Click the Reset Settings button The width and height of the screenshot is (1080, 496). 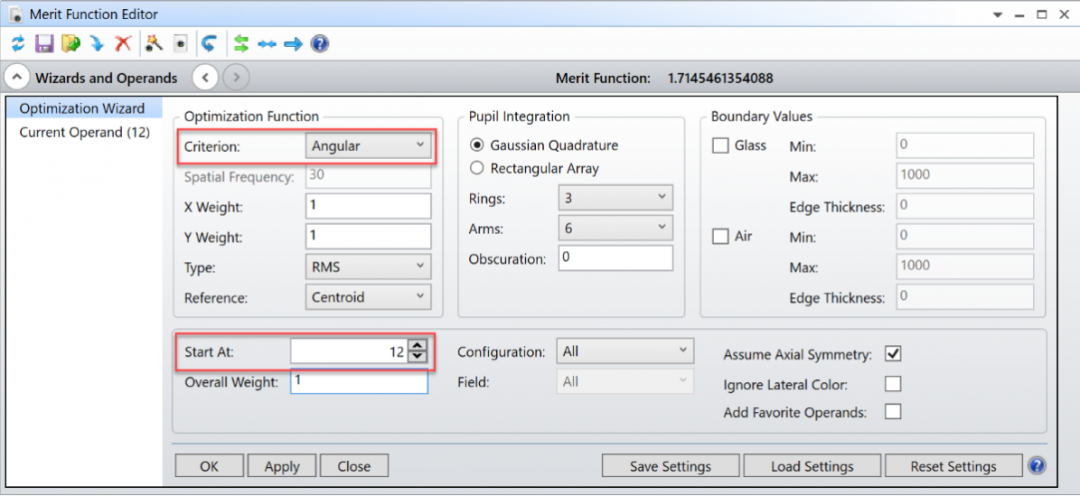click(953, 466)
